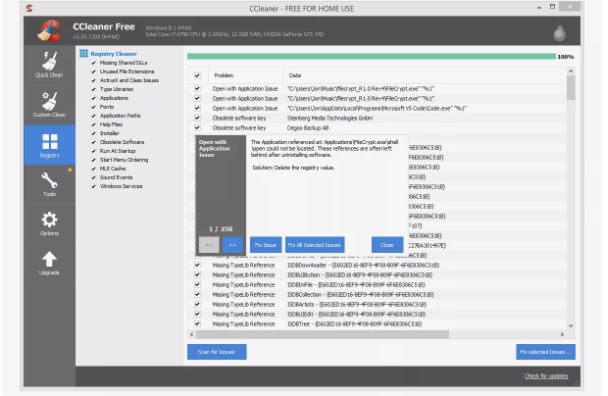
Task: Uncheck the ISDBDownloader row checkbox
Action: click(x=197, y=265)
